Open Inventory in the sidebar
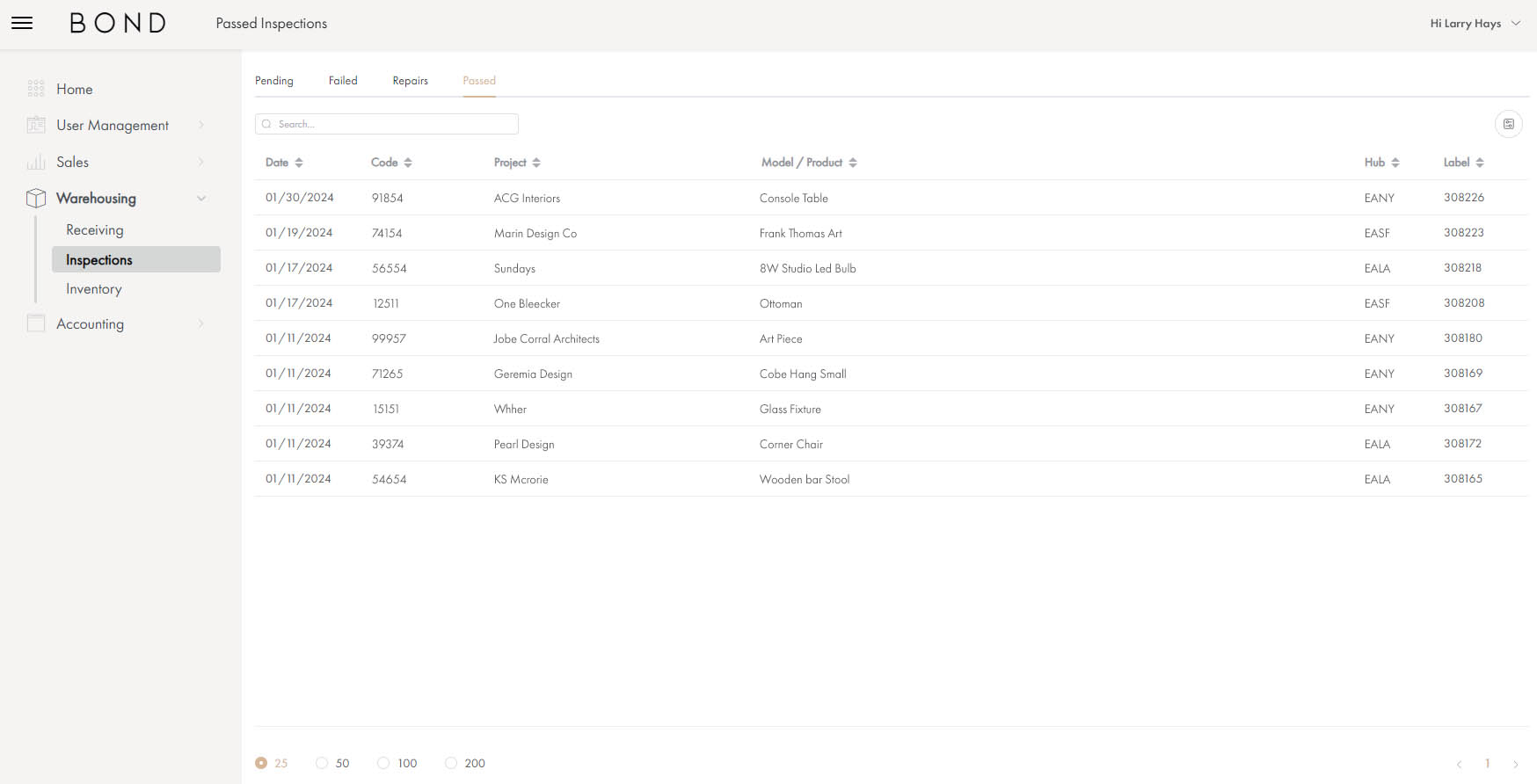The image size is (1537, 784). (94, 289)
